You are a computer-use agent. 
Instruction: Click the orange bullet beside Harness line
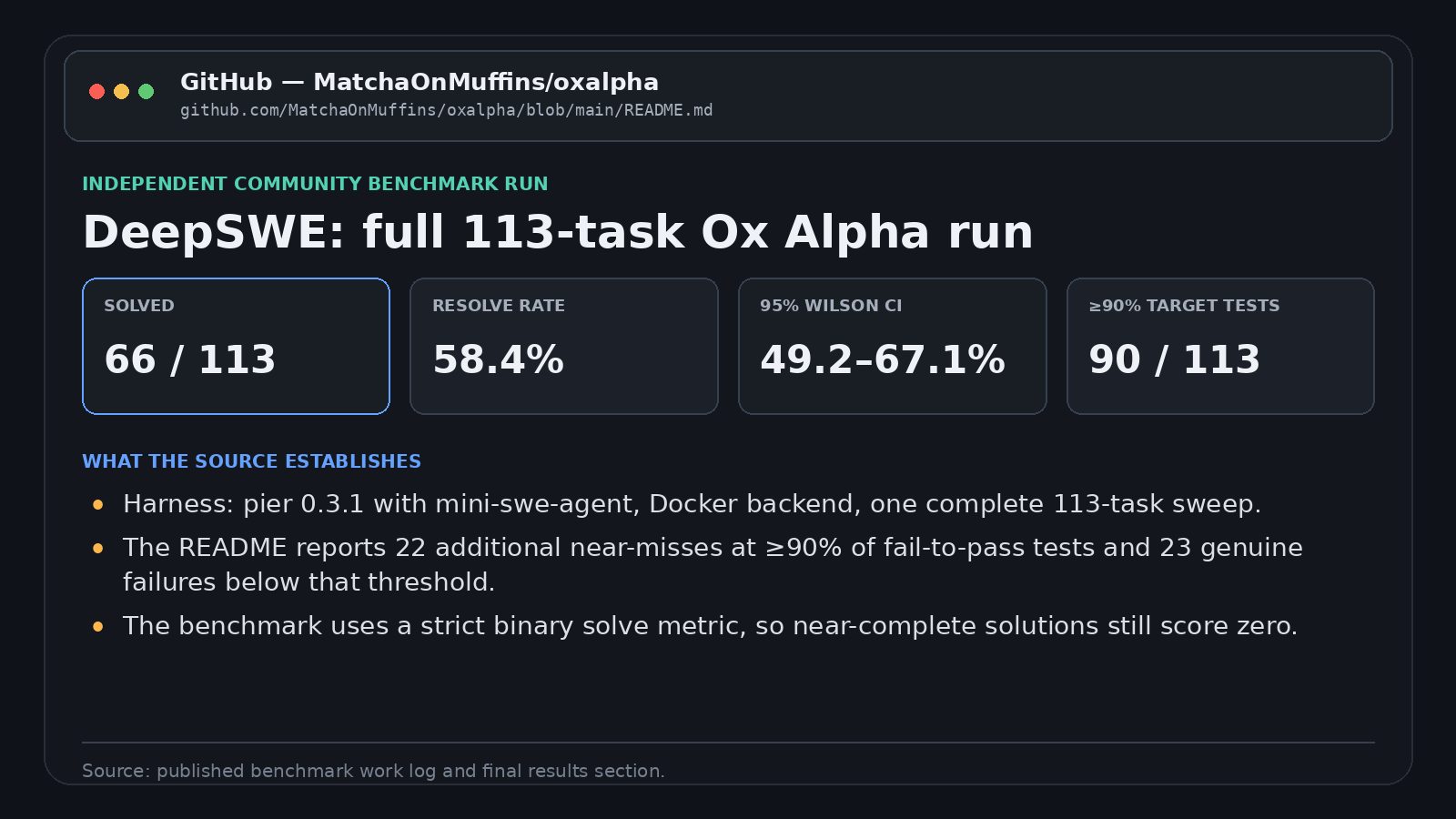pyautogui.click(x=97, y=504)
